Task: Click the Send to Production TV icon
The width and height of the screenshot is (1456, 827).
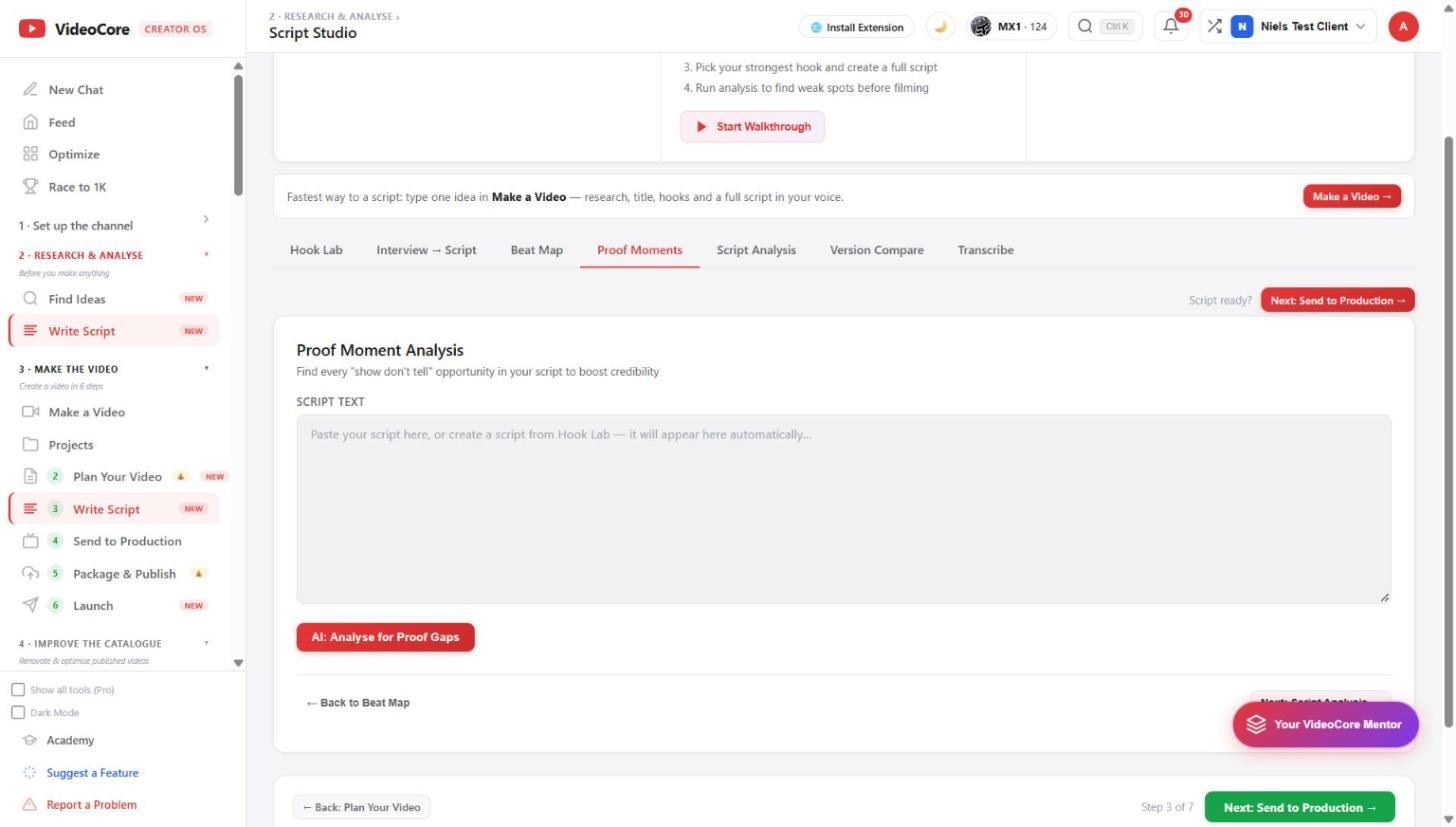Action: coord(30,541)
